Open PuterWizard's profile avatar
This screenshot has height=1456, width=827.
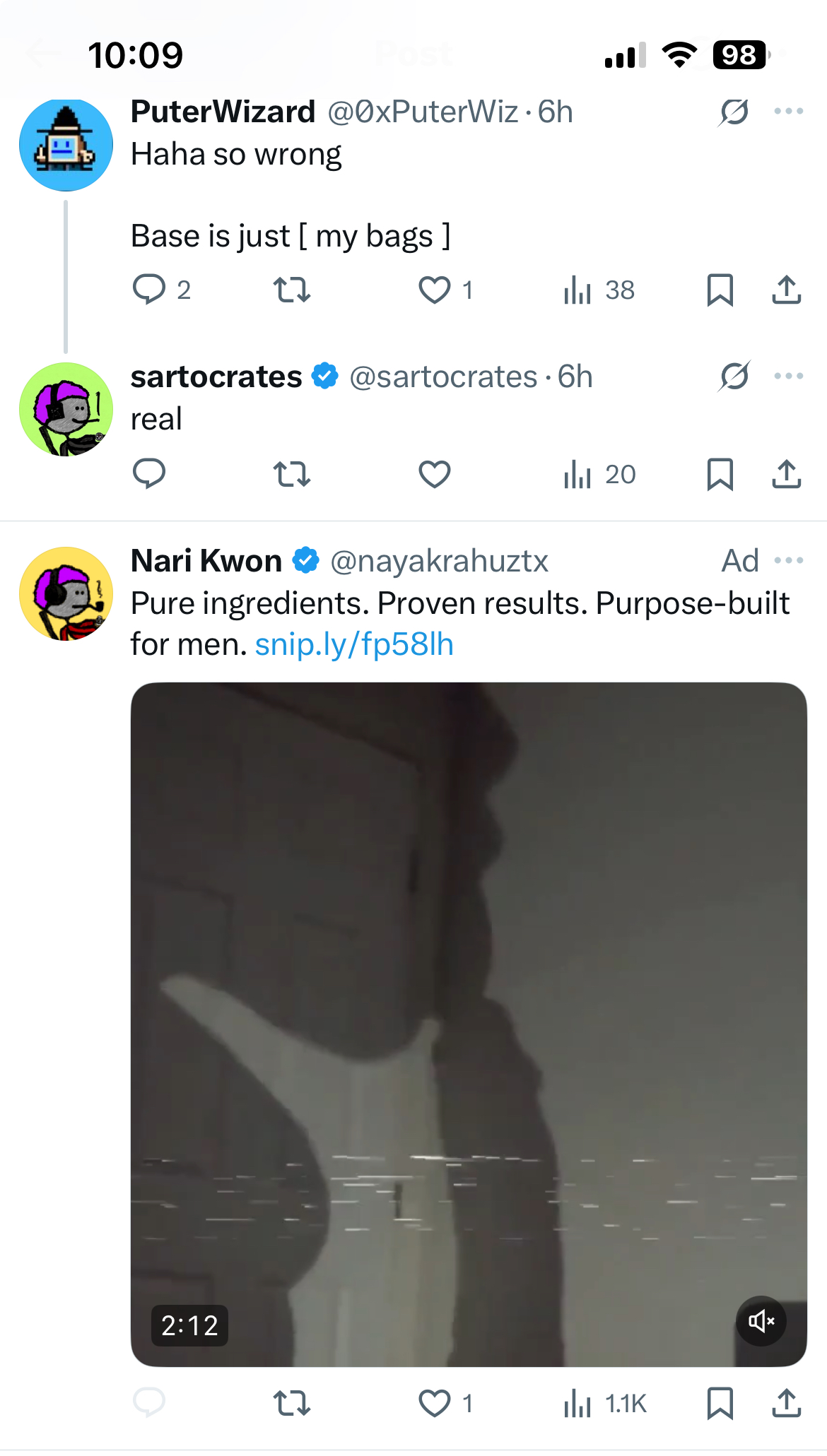pos(66,145)
